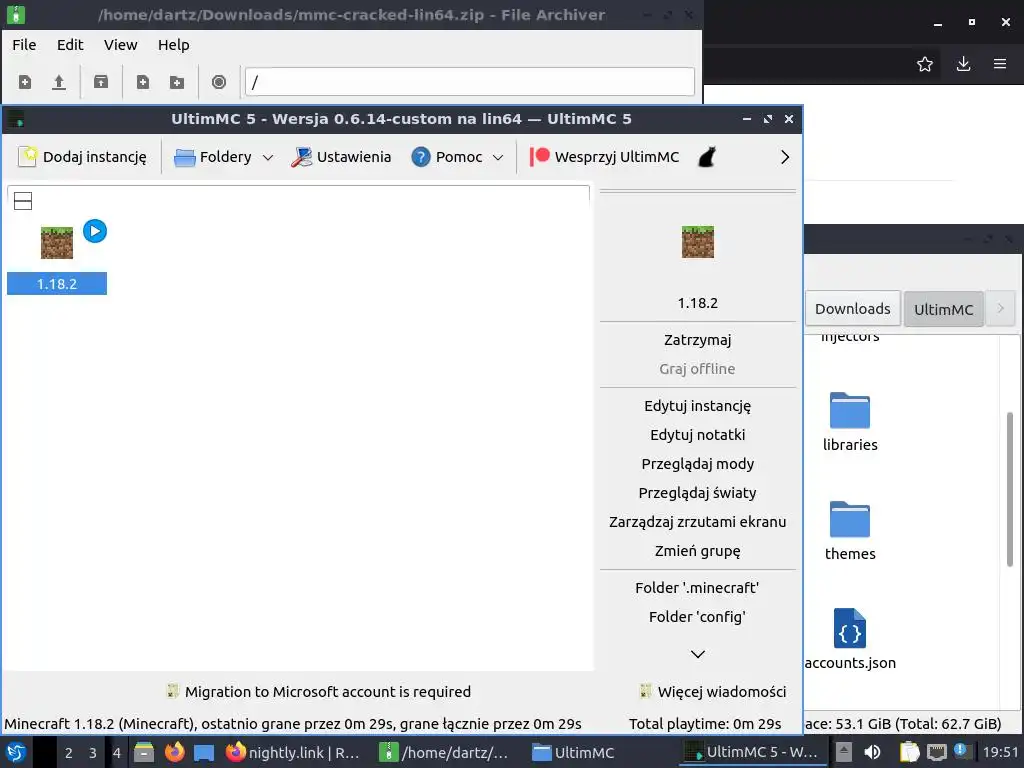Switch to workspace 2 in pager
This screenshot has height=768, width=1024.
pos(69,753)
